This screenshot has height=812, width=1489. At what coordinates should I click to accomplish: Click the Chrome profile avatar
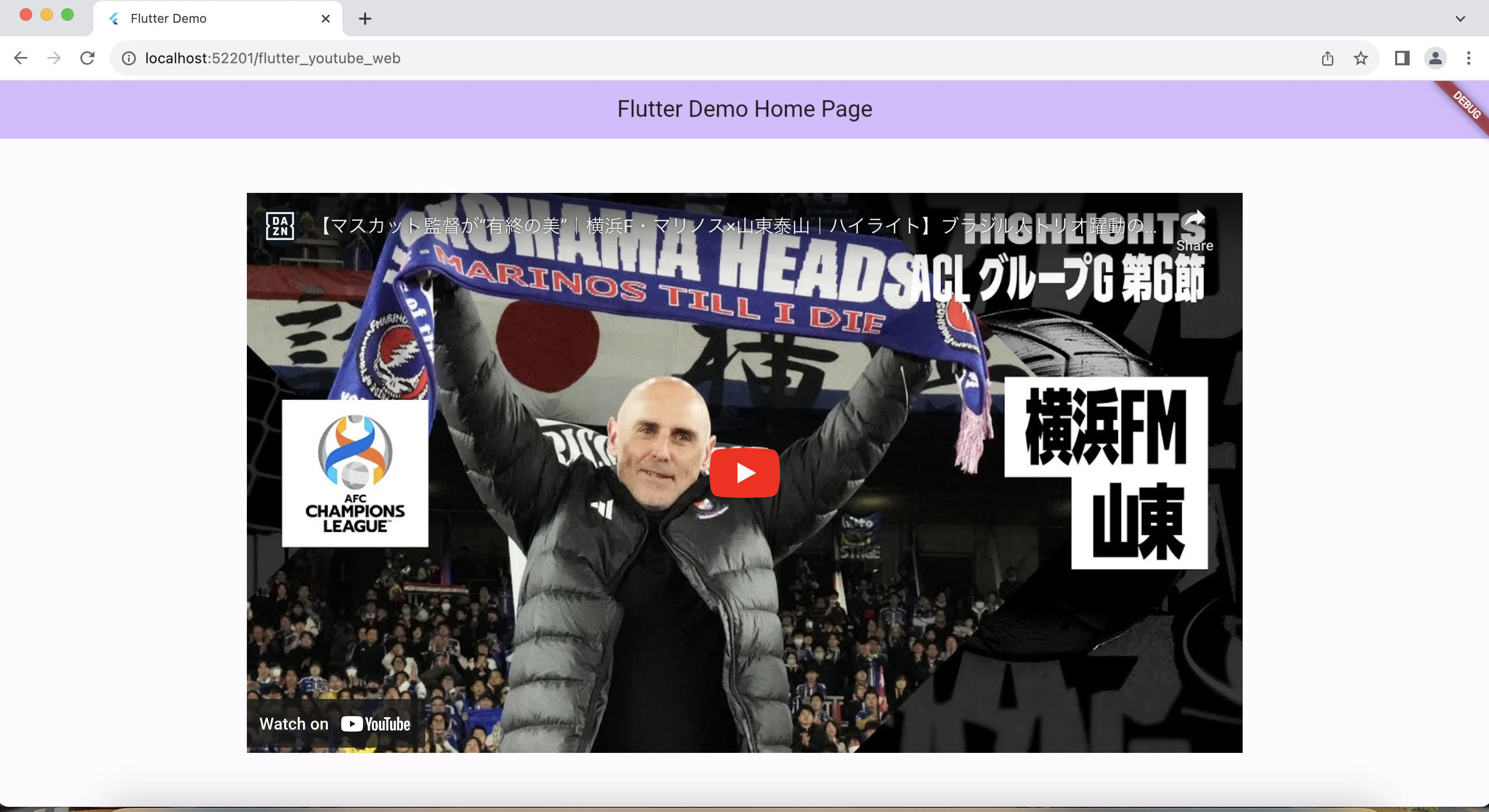1435,58
